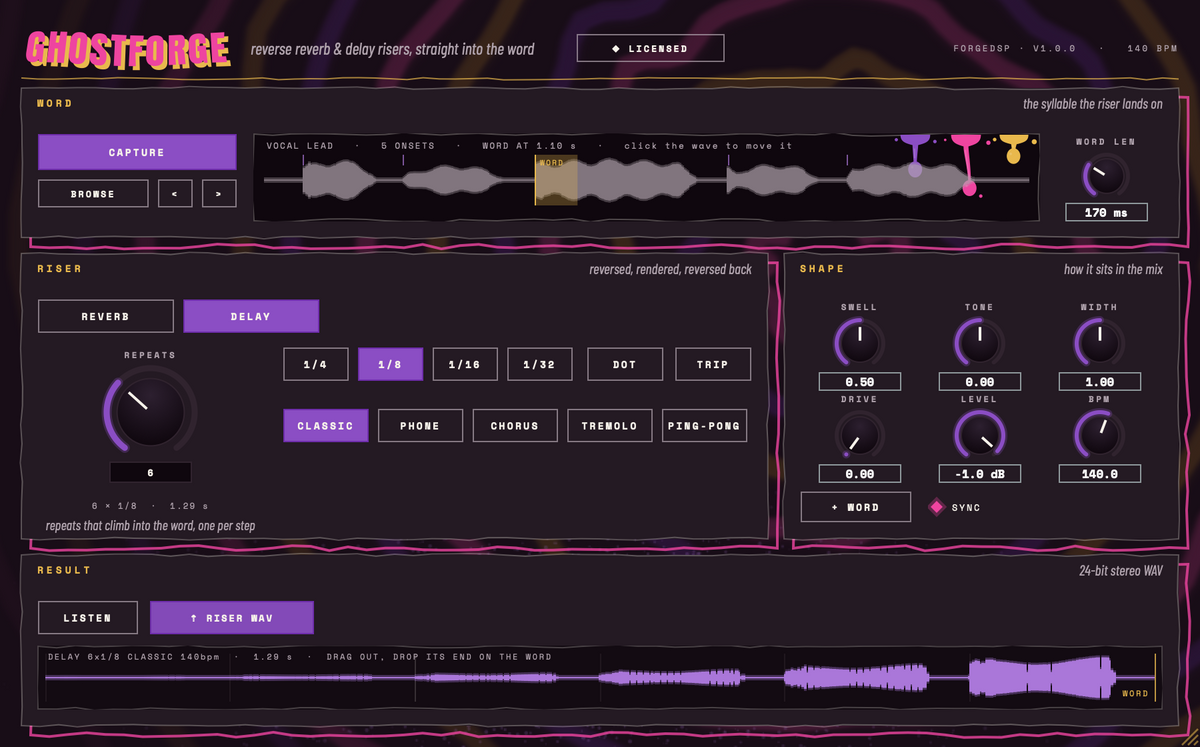Select the PHONE delay style
Screen dimensions: 1200x747
[420, 425]
